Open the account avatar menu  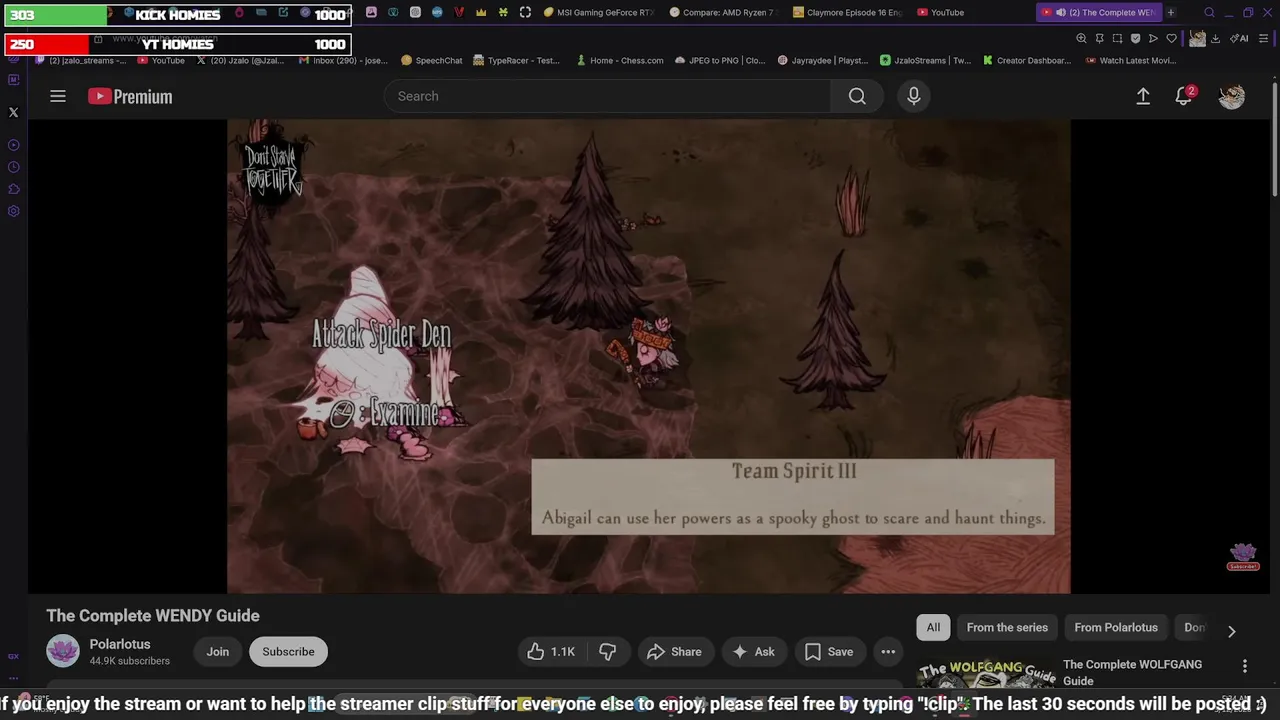1232,96
